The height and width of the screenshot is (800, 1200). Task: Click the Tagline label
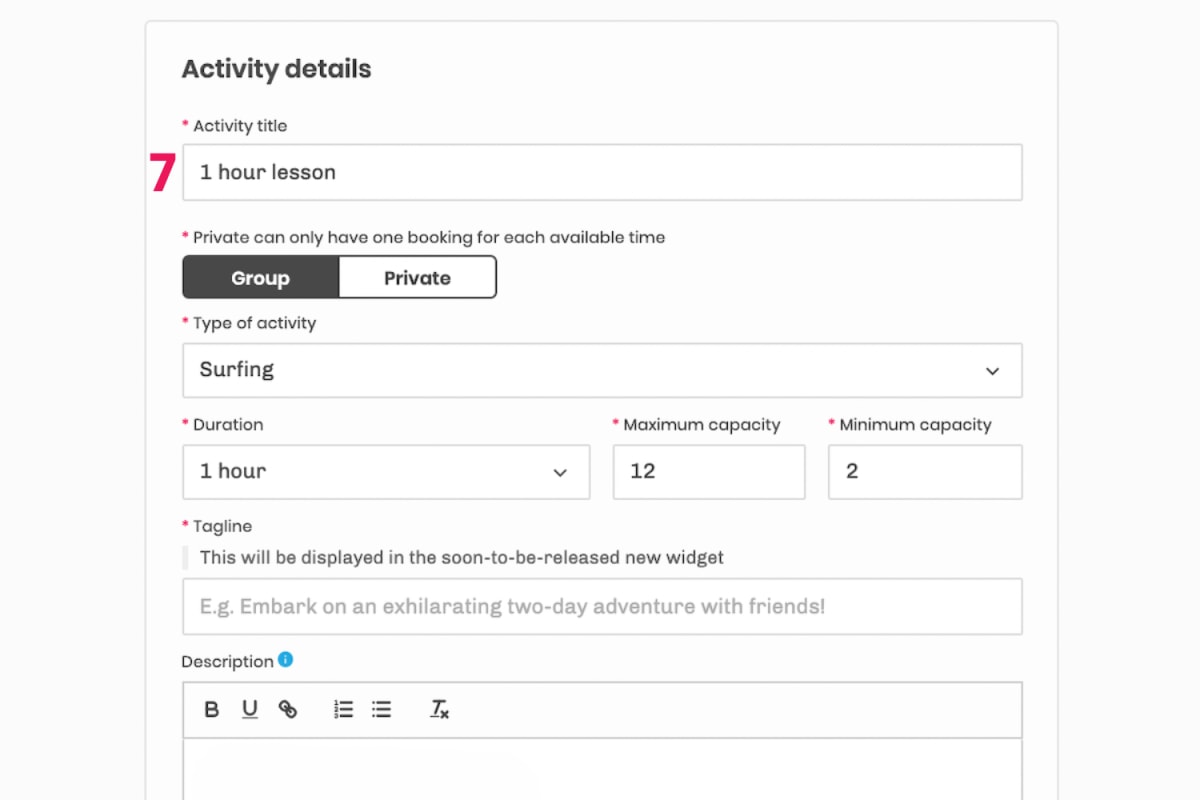tap(222, 526)
